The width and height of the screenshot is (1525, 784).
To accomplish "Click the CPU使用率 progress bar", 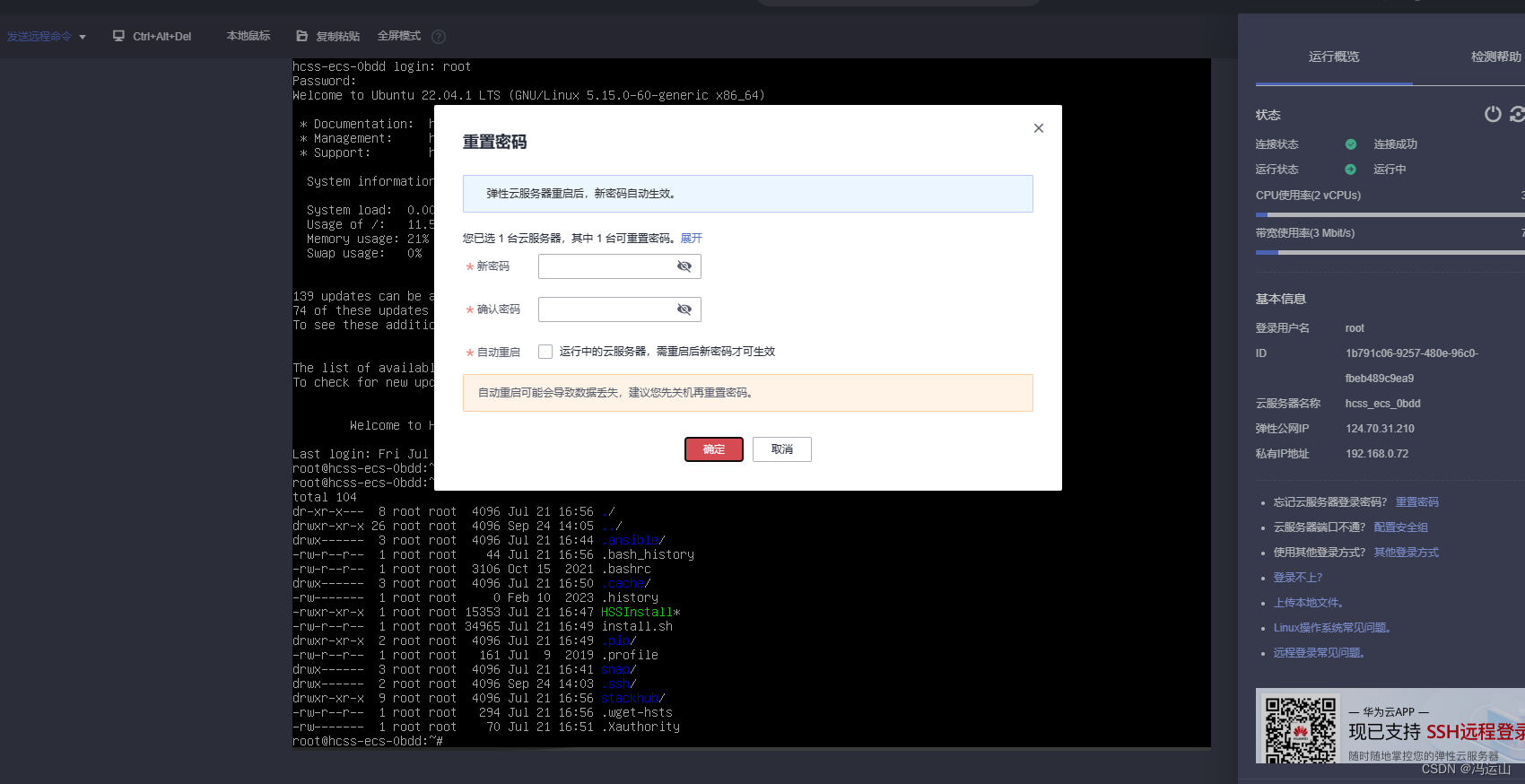I will (1390, 215).
